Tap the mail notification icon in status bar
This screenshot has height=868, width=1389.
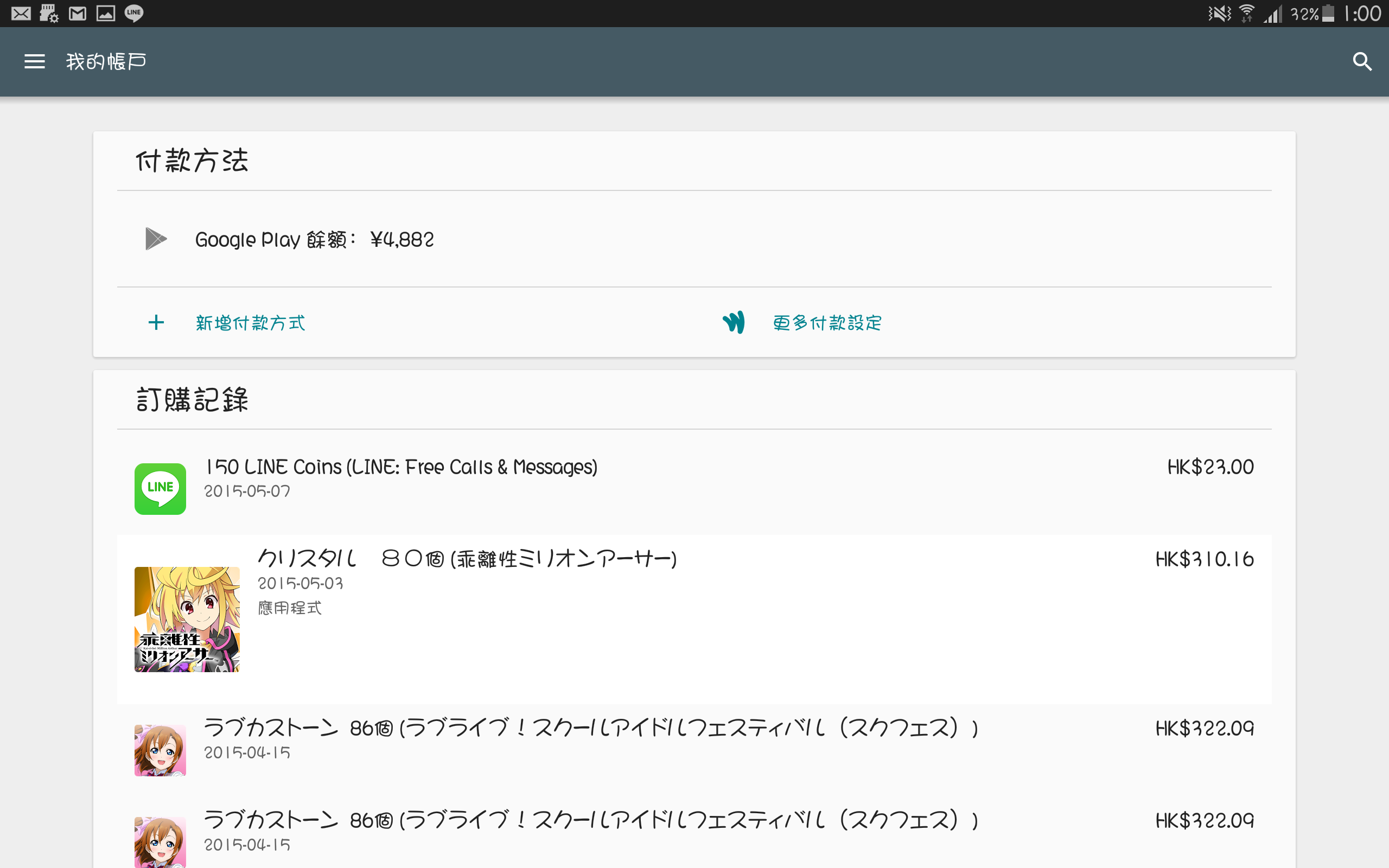[x=21, y=13]
